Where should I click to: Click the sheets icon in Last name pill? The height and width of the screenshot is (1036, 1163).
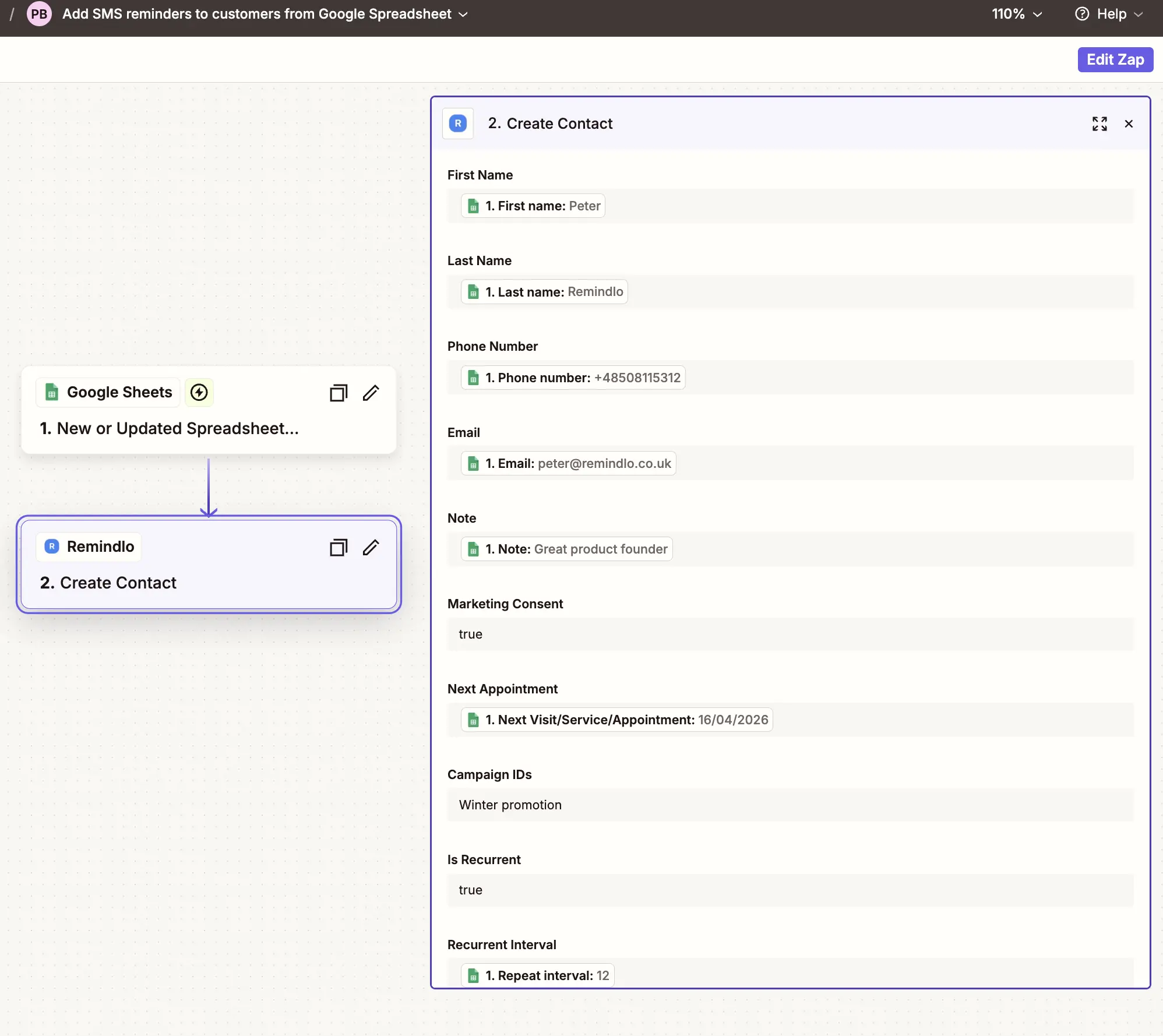[x=474, y=292]
